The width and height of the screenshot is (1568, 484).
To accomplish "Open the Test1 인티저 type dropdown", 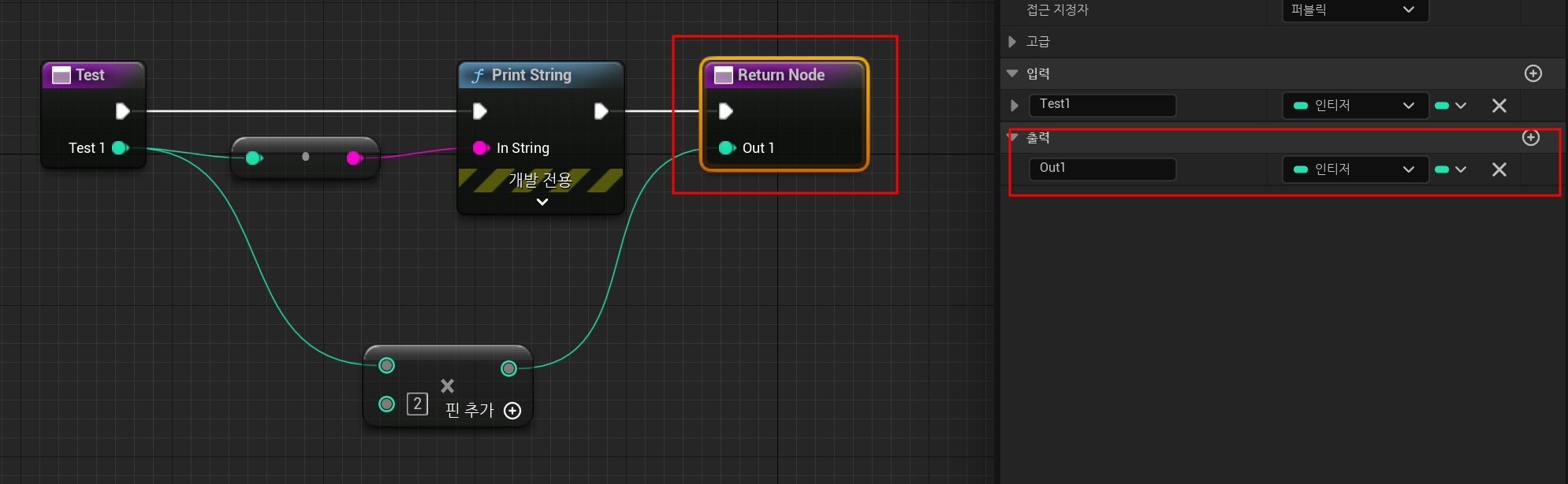I will coord(1355,105).
